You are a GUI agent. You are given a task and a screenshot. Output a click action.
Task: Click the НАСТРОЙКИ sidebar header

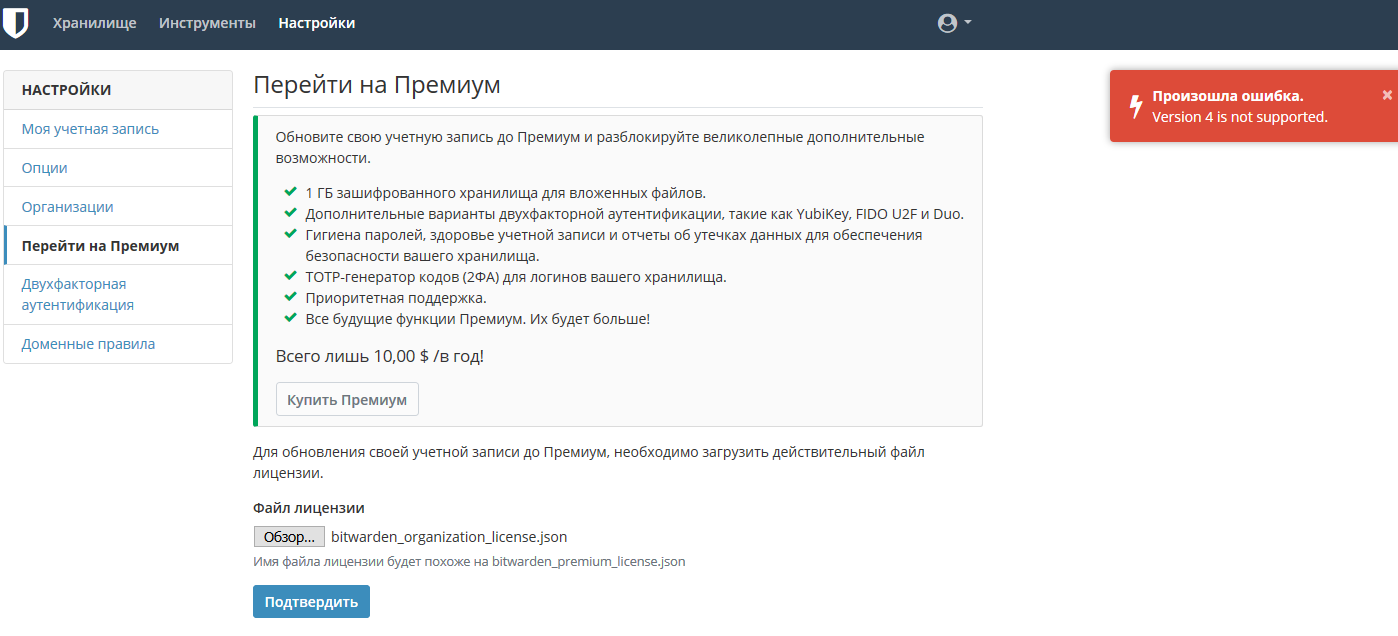click(x=118, y=90)
